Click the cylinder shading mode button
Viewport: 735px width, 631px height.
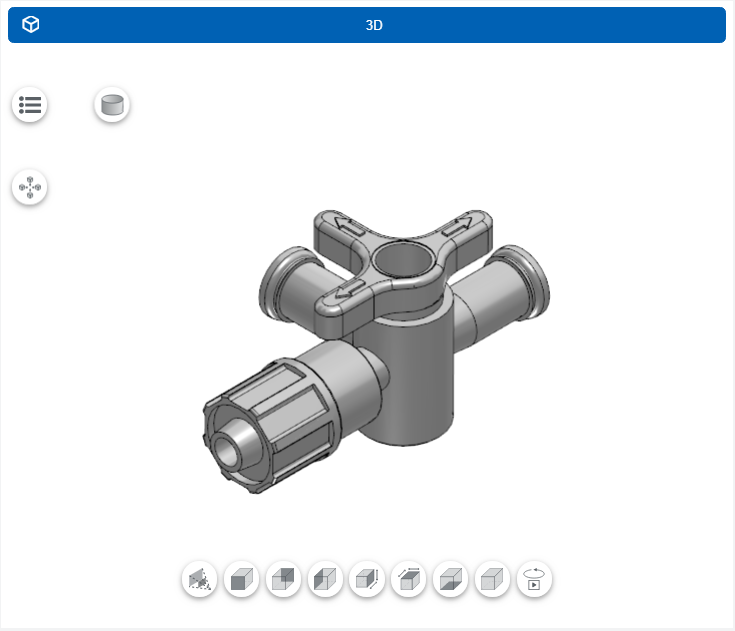[112, 105]
